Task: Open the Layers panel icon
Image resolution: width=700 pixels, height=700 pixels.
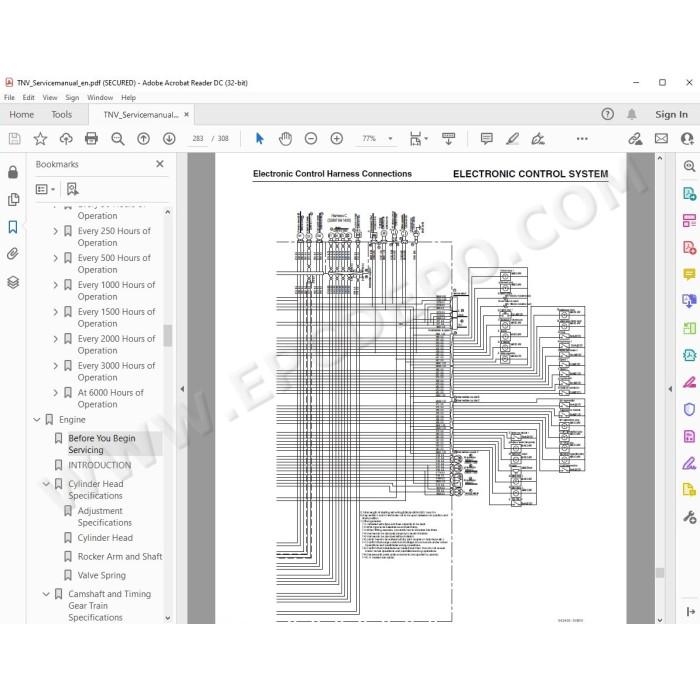Action: point(13,282)
